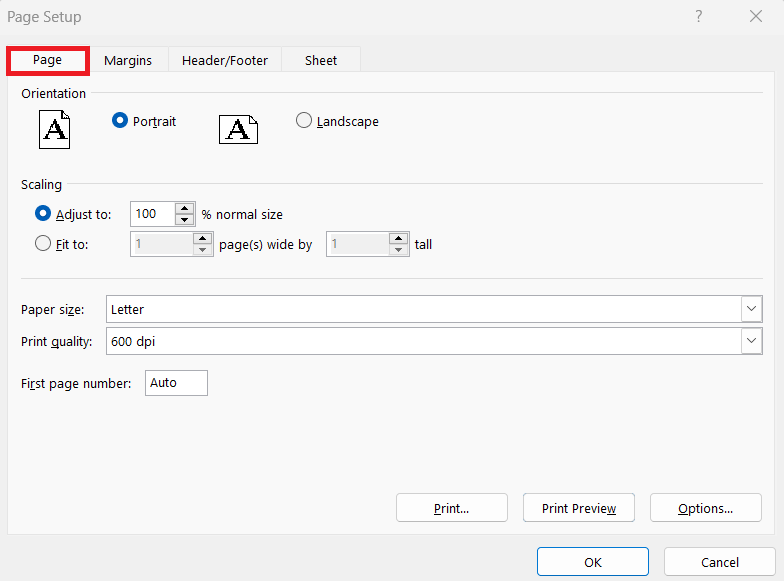
Task: Switch to the Page tab
Action: coord(48,60)
